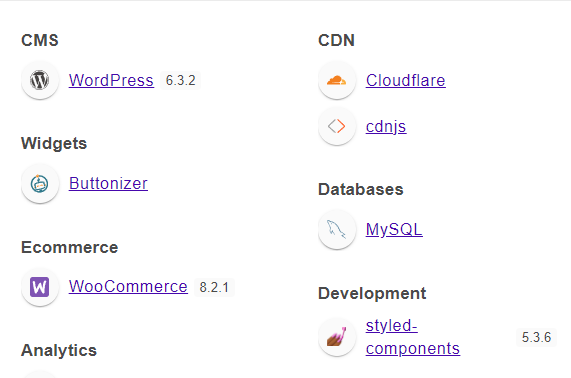This screenshot has width=571, height=378.
Task: Click the styled-components 5.3.6 version badge
Action: [x=536, y=337]
